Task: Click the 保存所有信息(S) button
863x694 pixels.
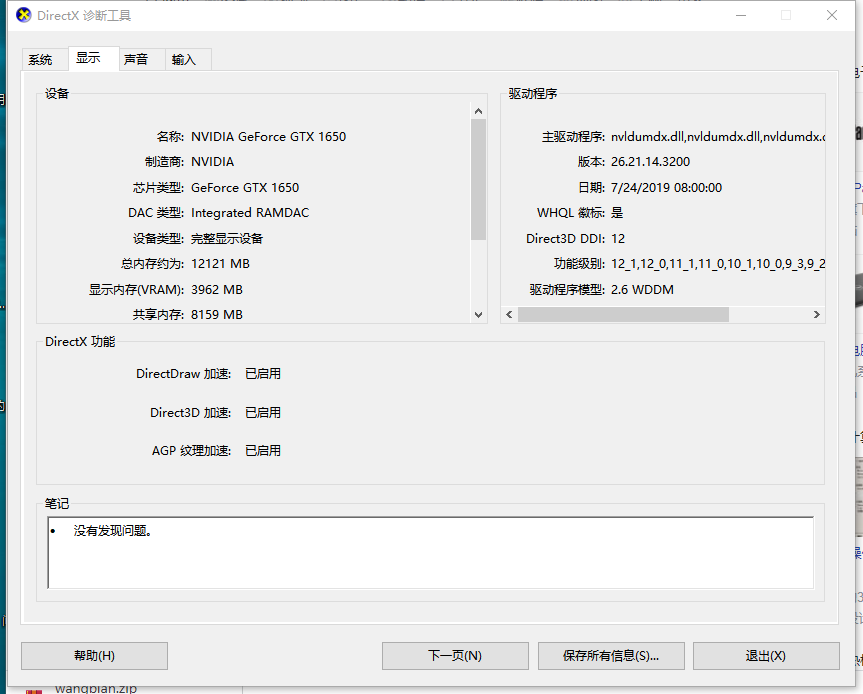Action: [x=611, y=656]
